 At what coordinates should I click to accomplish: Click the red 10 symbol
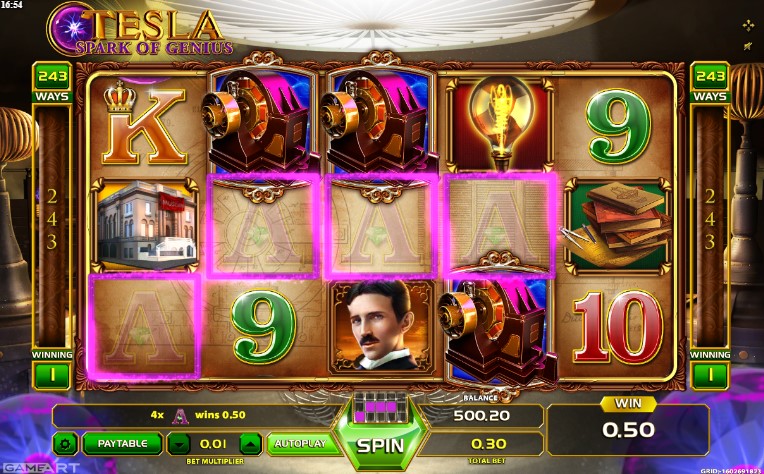pyautogui.click(x=618, y=326)
